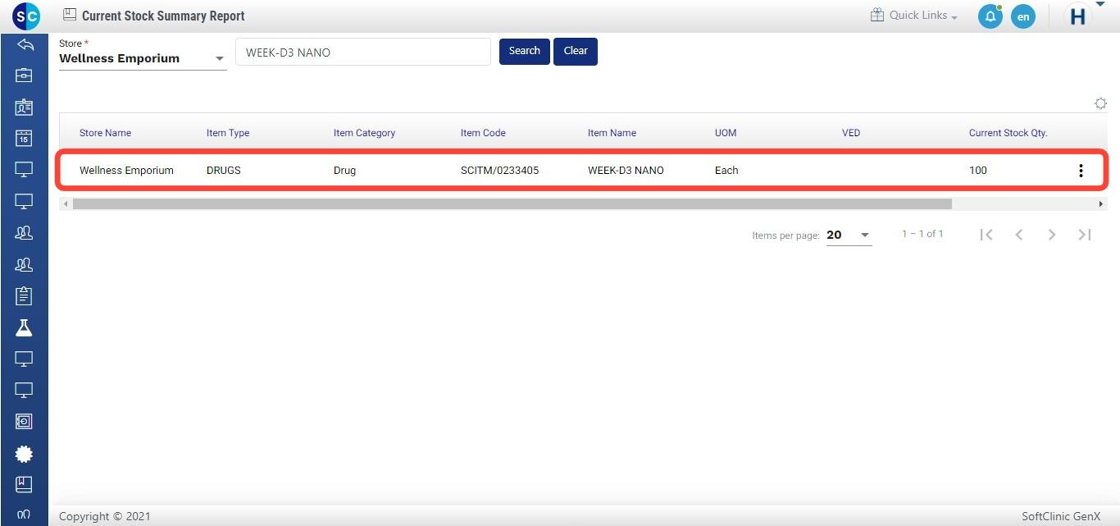Open the H user profile avatar
The image size is (1120, 526).
pos(1078,16)
